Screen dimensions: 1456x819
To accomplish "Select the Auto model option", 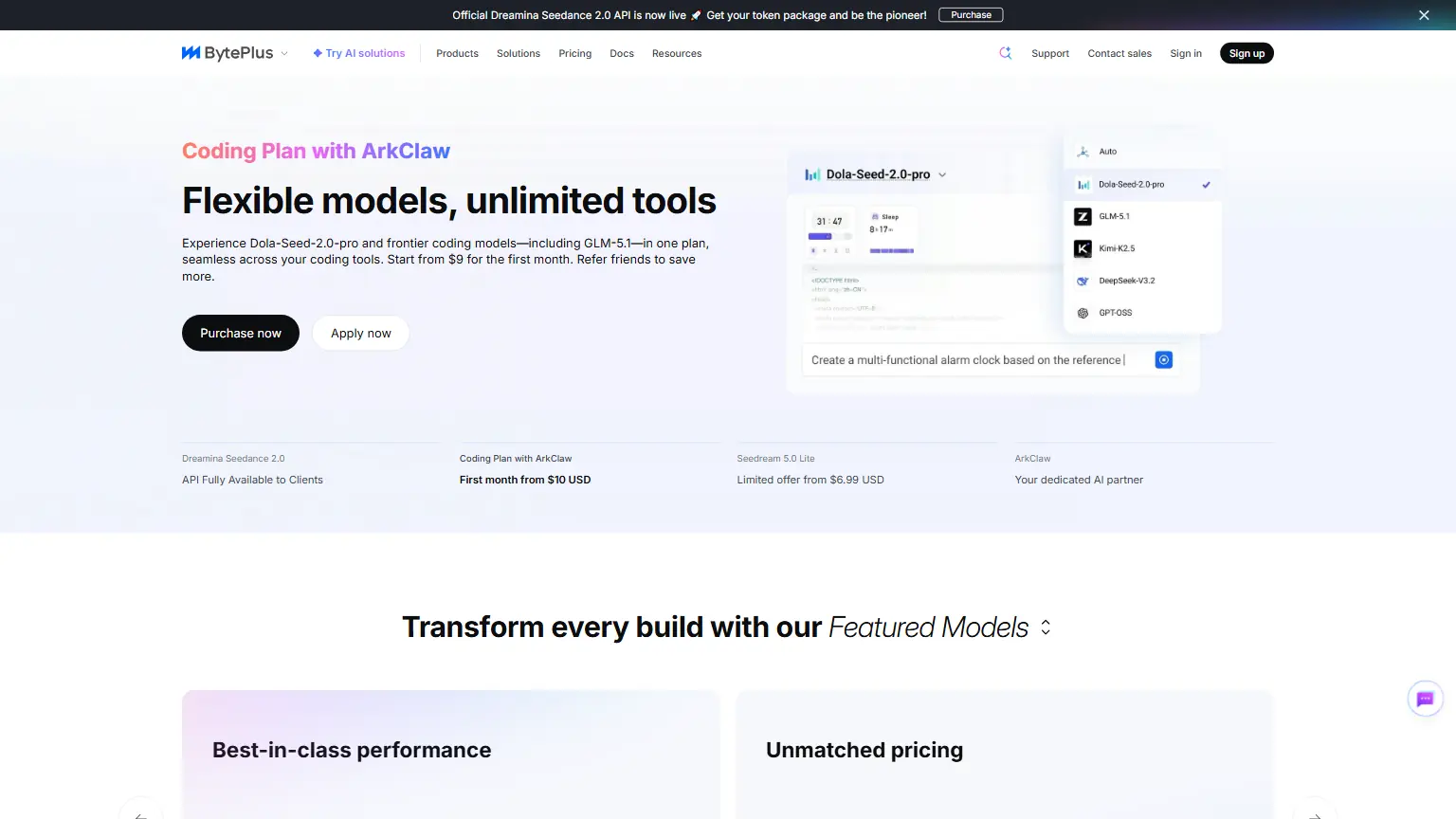I will (1142, 152).
